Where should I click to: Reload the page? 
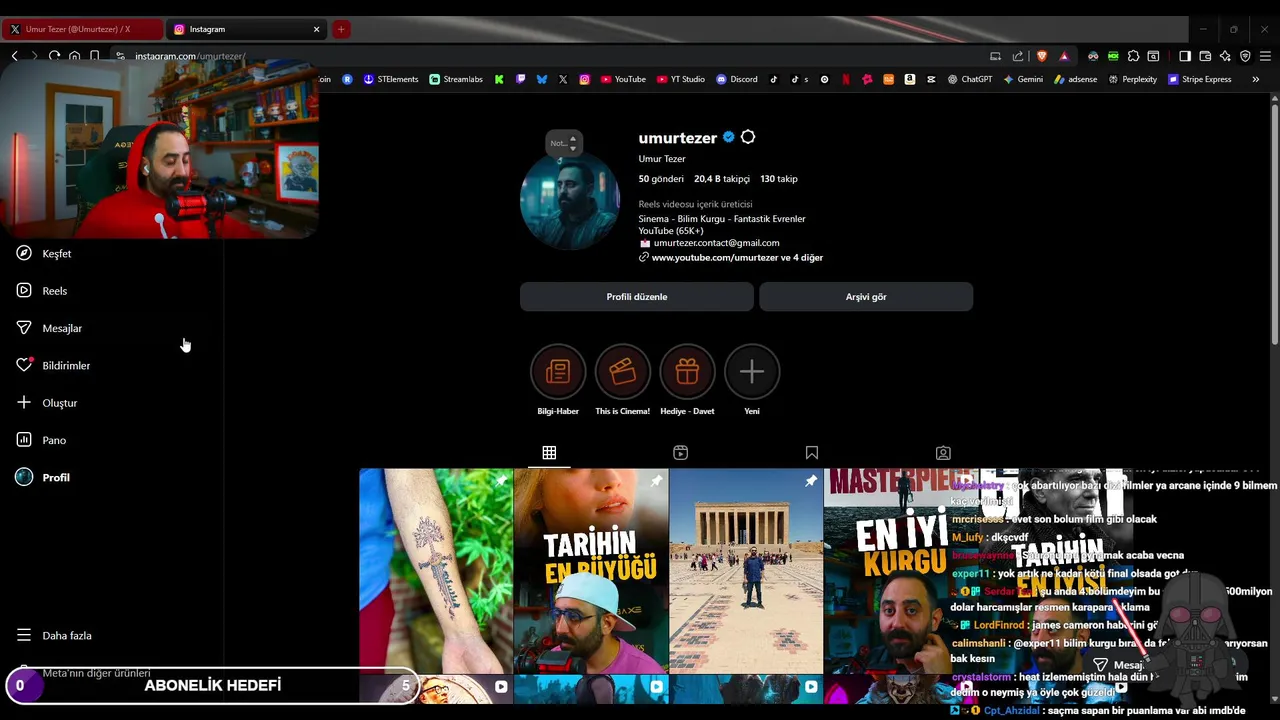pyautogui.click(x=54, y=56)
